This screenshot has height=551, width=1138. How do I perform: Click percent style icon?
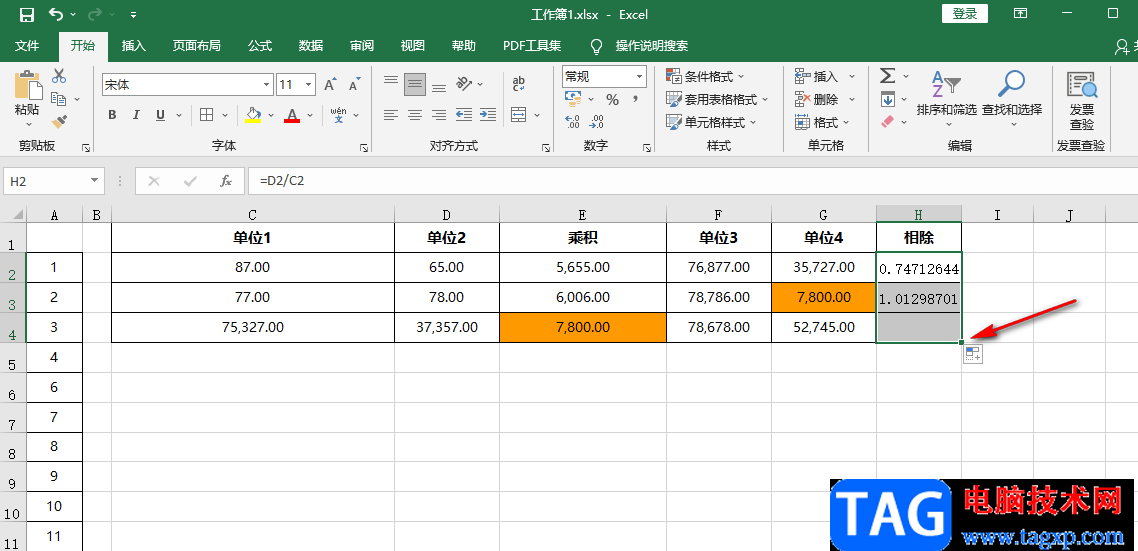(613, 99)
